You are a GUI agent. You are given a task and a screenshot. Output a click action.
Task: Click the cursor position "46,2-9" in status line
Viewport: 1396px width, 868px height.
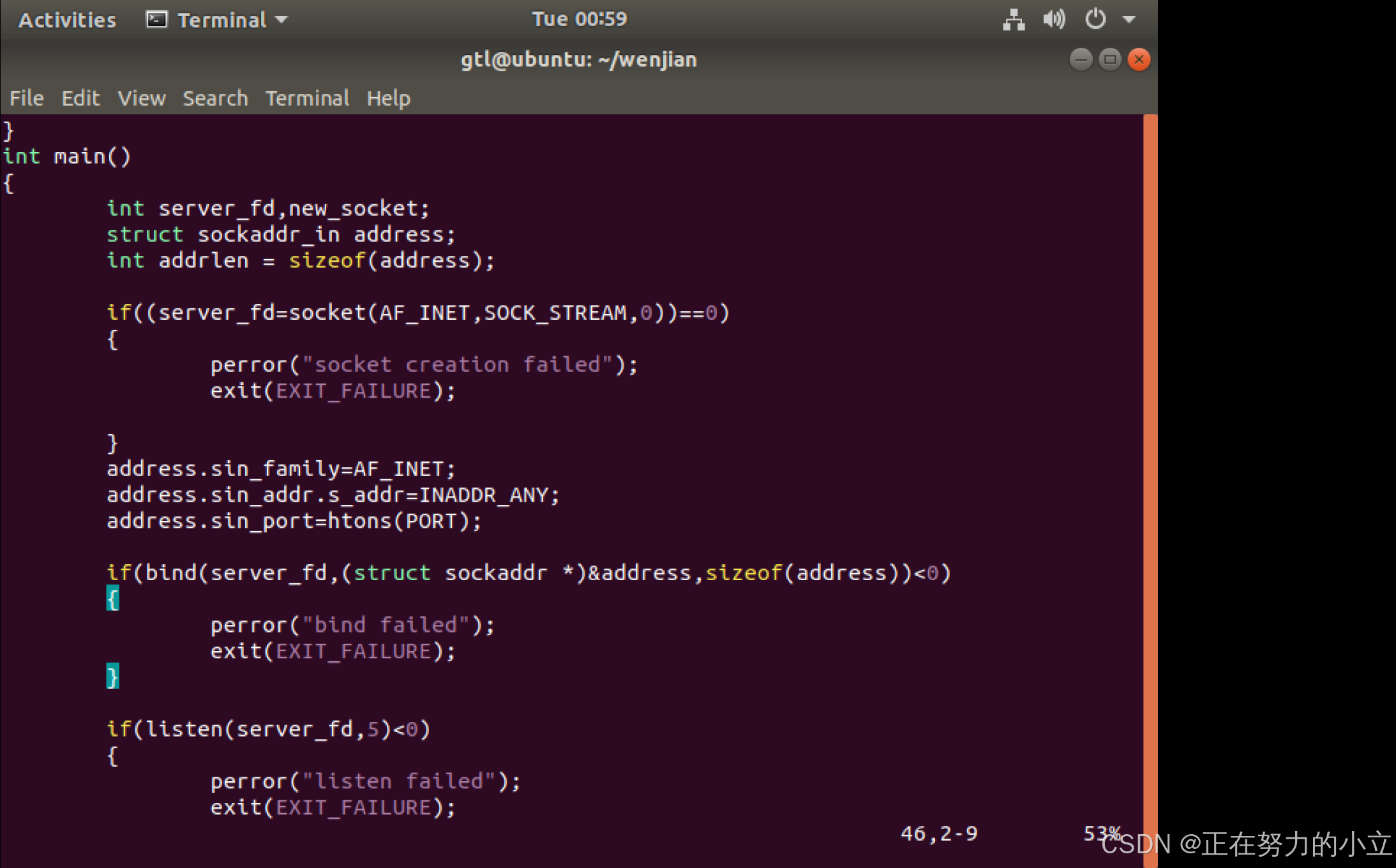(x=939, y=834)
